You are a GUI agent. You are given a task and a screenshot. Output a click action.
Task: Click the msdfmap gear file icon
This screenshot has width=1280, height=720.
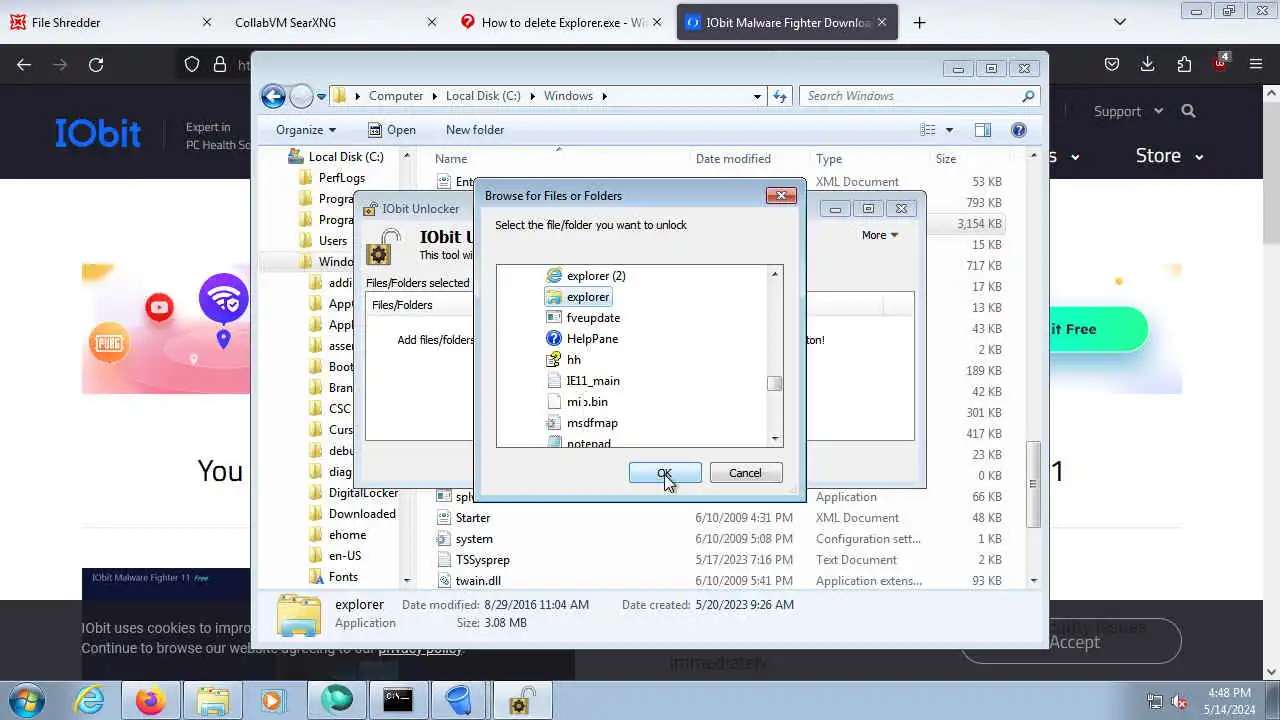coord(554,423)
